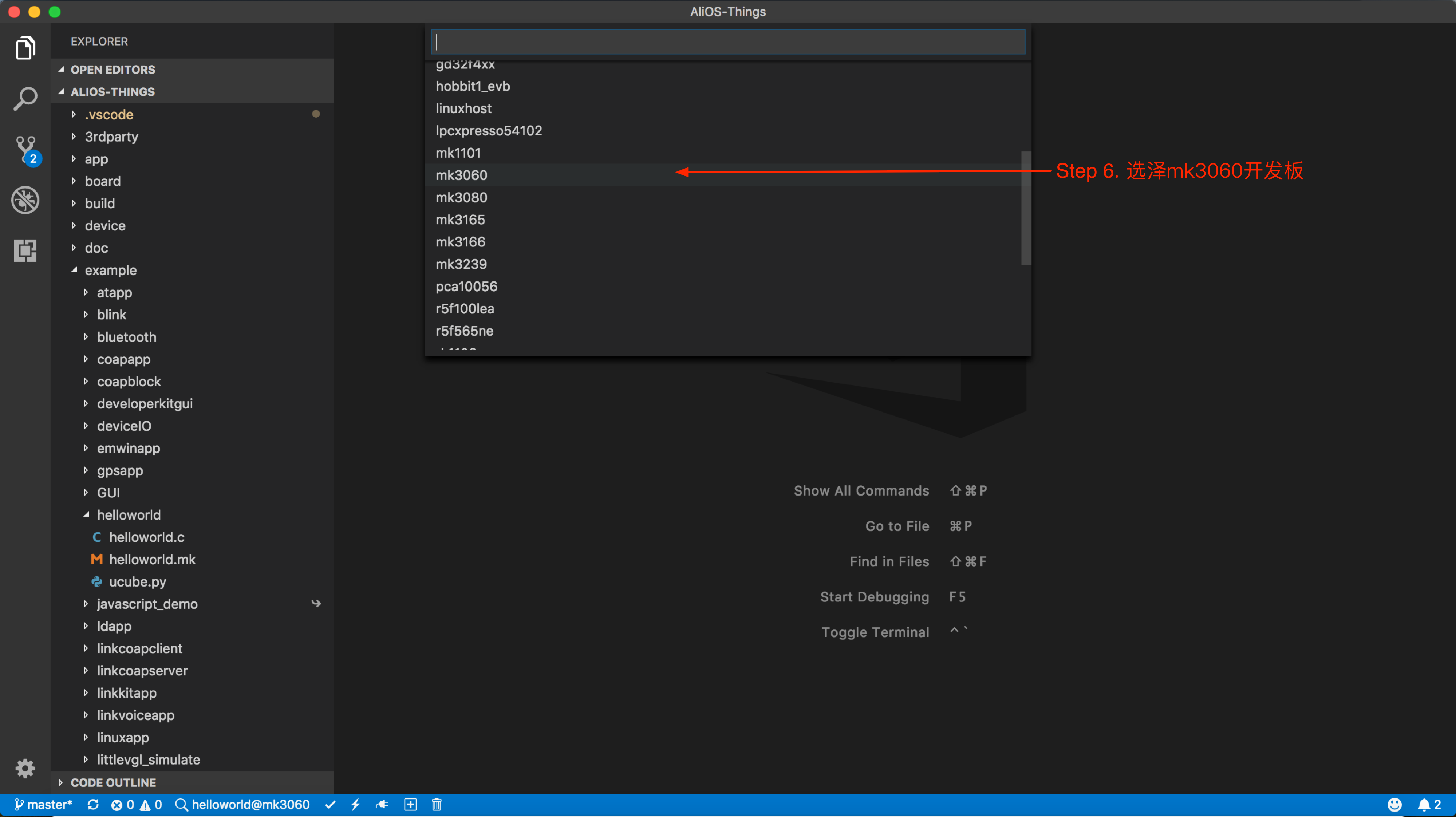This screenshot has width=1456, height=817.
Task: Click the build checkmark in status bar
Action: (331, 805)
